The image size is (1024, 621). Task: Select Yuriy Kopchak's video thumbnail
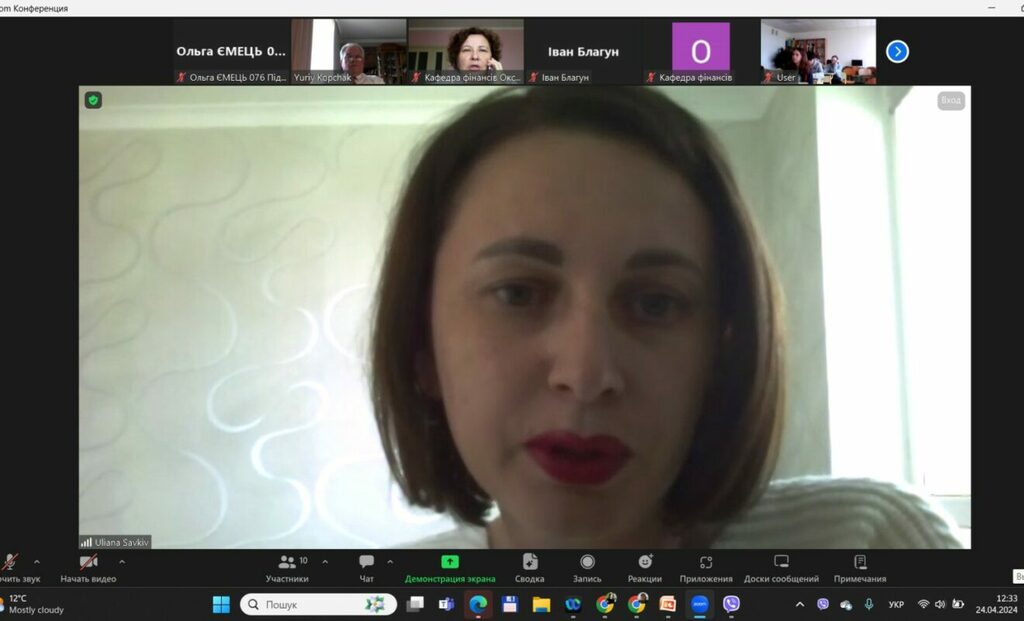coord(349,51)
